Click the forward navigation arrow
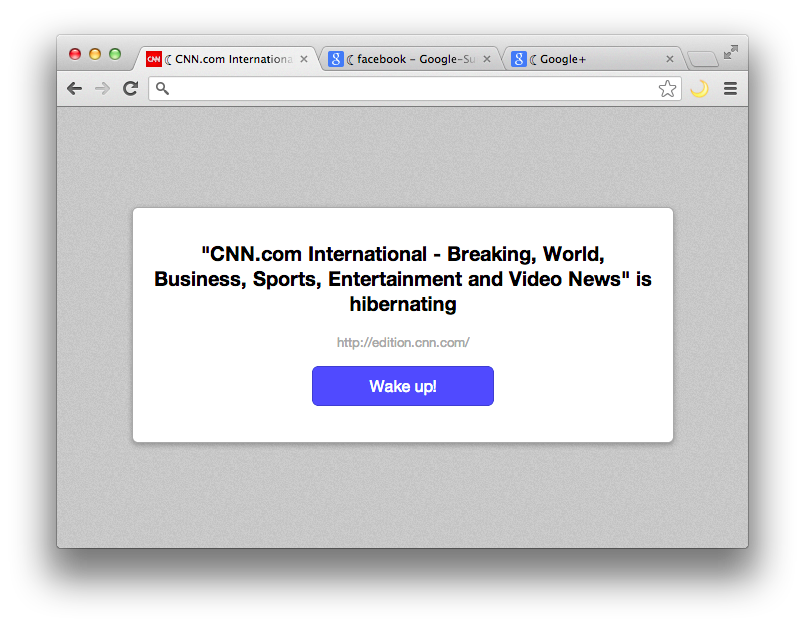 103,89
